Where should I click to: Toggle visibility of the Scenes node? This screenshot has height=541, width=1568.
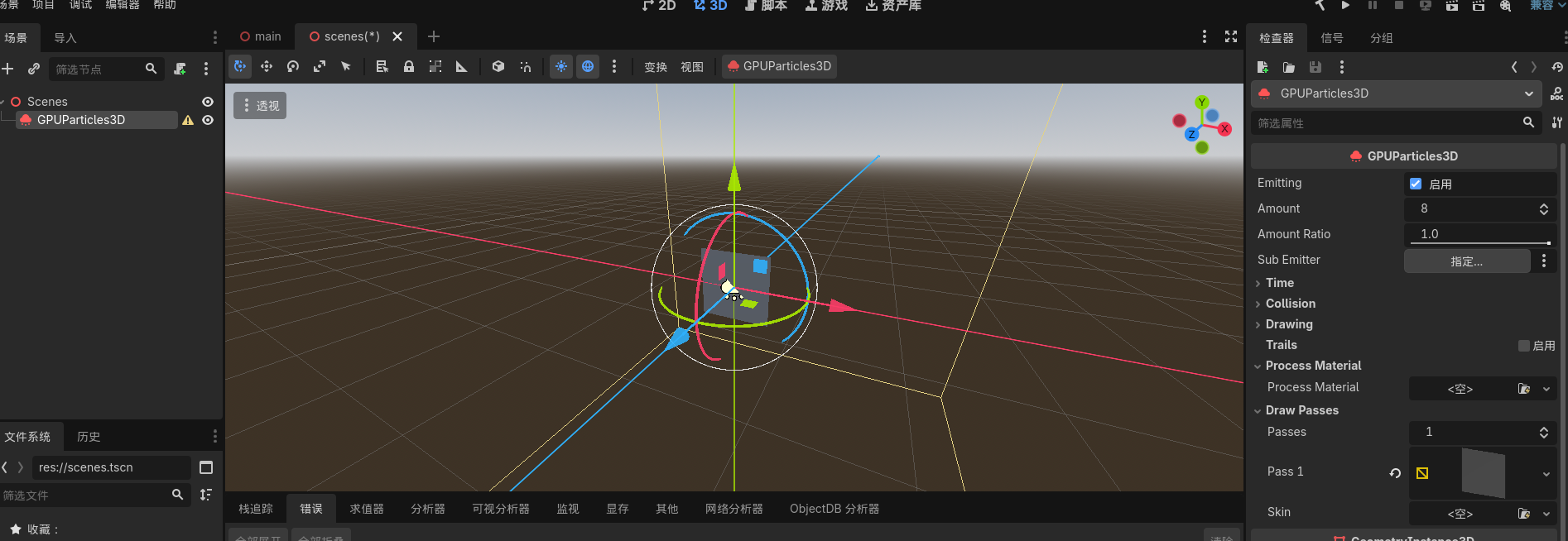pyautogui.click(x=208, y=102)
